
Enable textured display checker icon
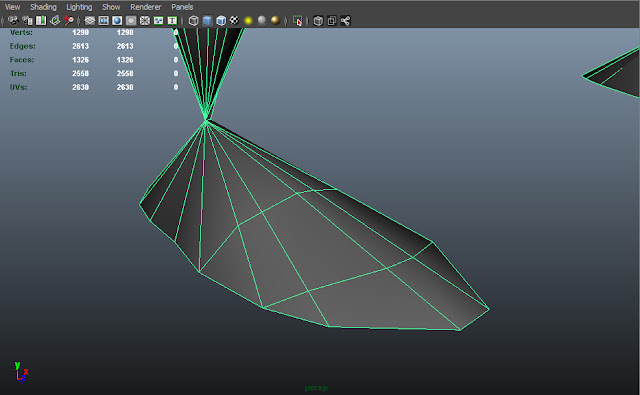[234, 20]
